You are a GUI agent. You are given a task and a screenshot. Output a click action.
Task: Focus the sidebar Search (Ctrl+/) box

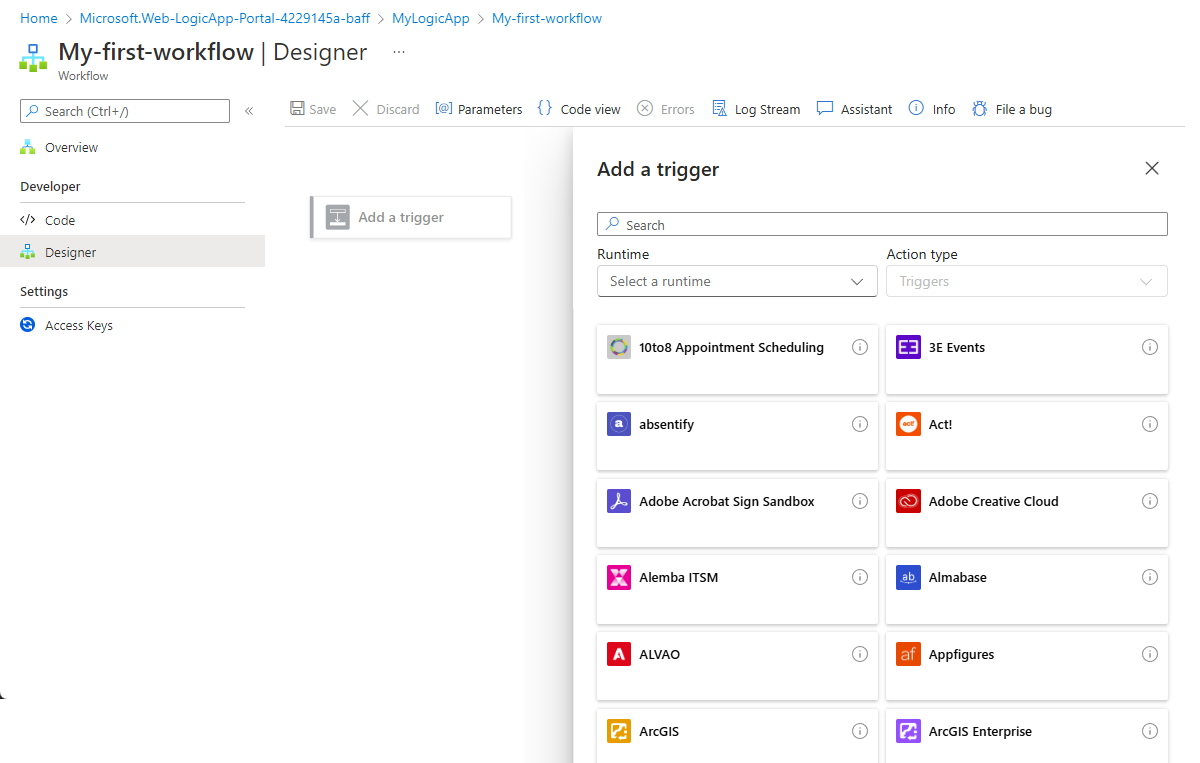pos(125,111)
